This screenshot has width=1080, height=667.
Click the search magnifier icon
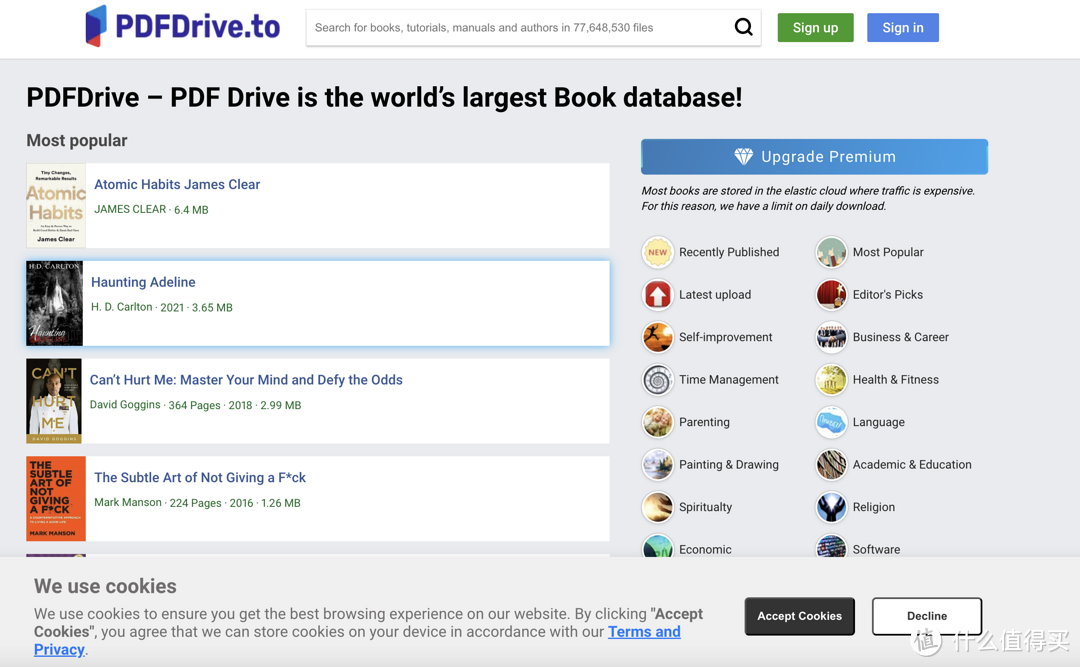[743, 27]
